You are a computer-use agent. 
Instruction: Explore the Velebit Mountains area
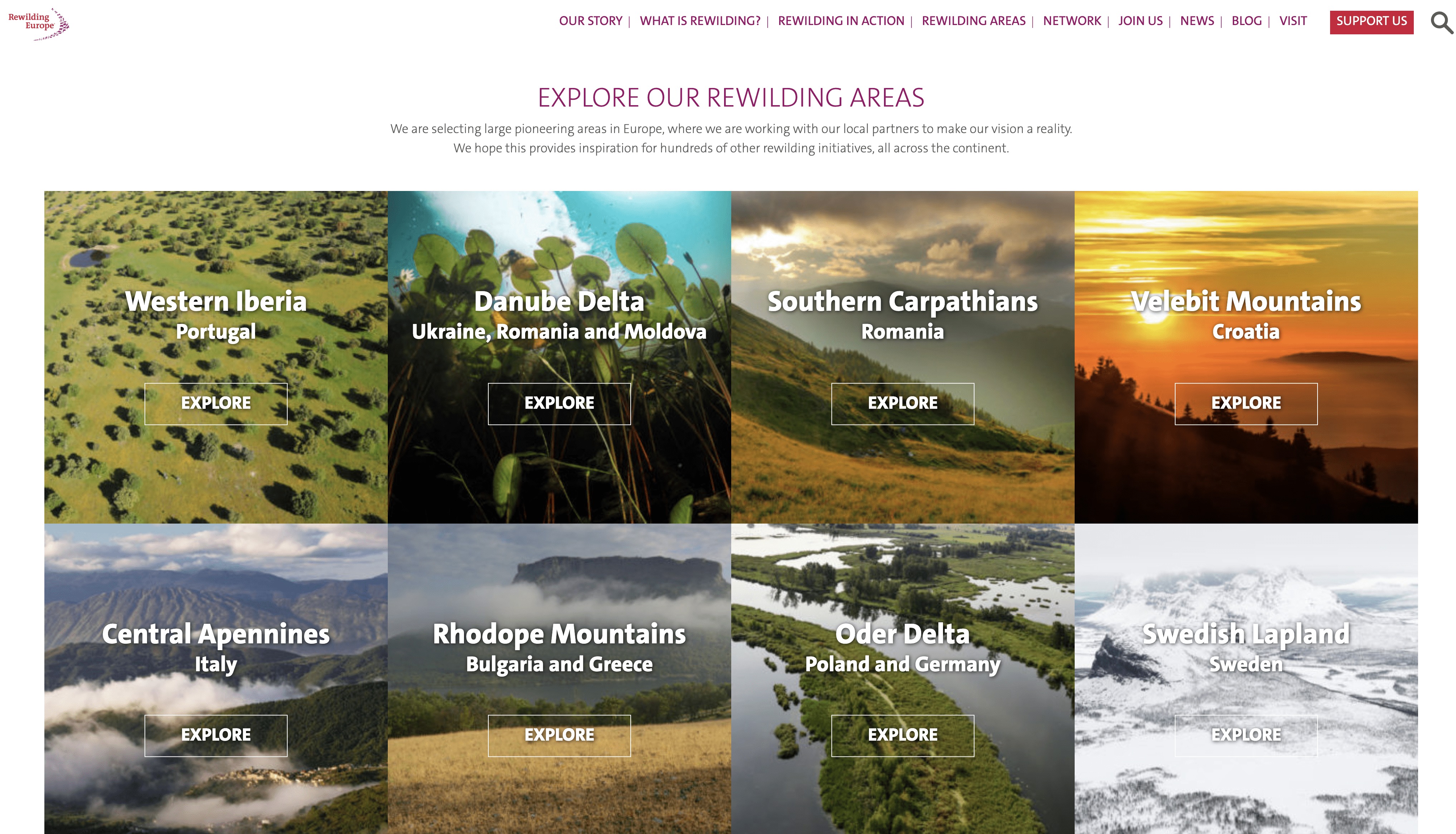tap(1246, 403)
